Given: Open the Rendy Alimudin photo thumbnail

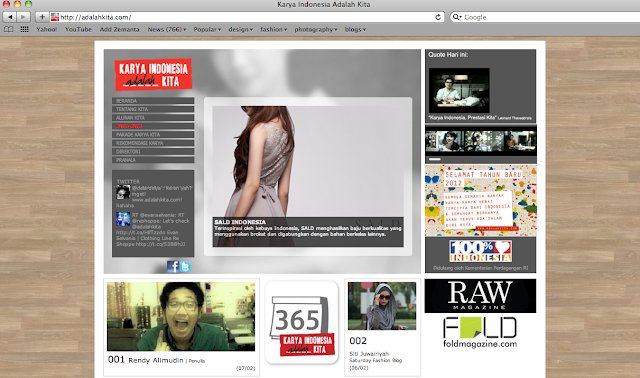Looking at the screenshot, I should coord(181,316).
